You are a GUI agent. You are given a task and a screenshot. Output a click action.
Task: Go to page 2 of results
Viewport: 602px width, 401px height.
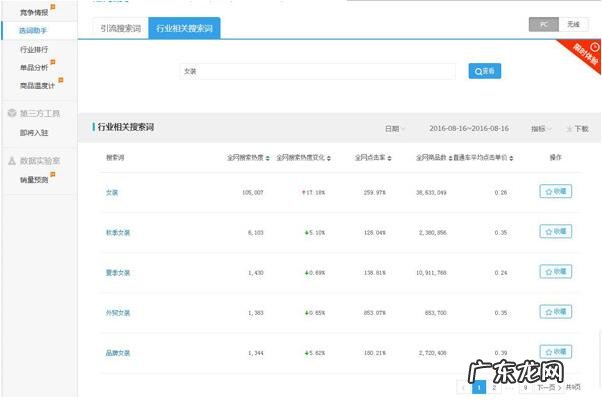click(494, 388)
